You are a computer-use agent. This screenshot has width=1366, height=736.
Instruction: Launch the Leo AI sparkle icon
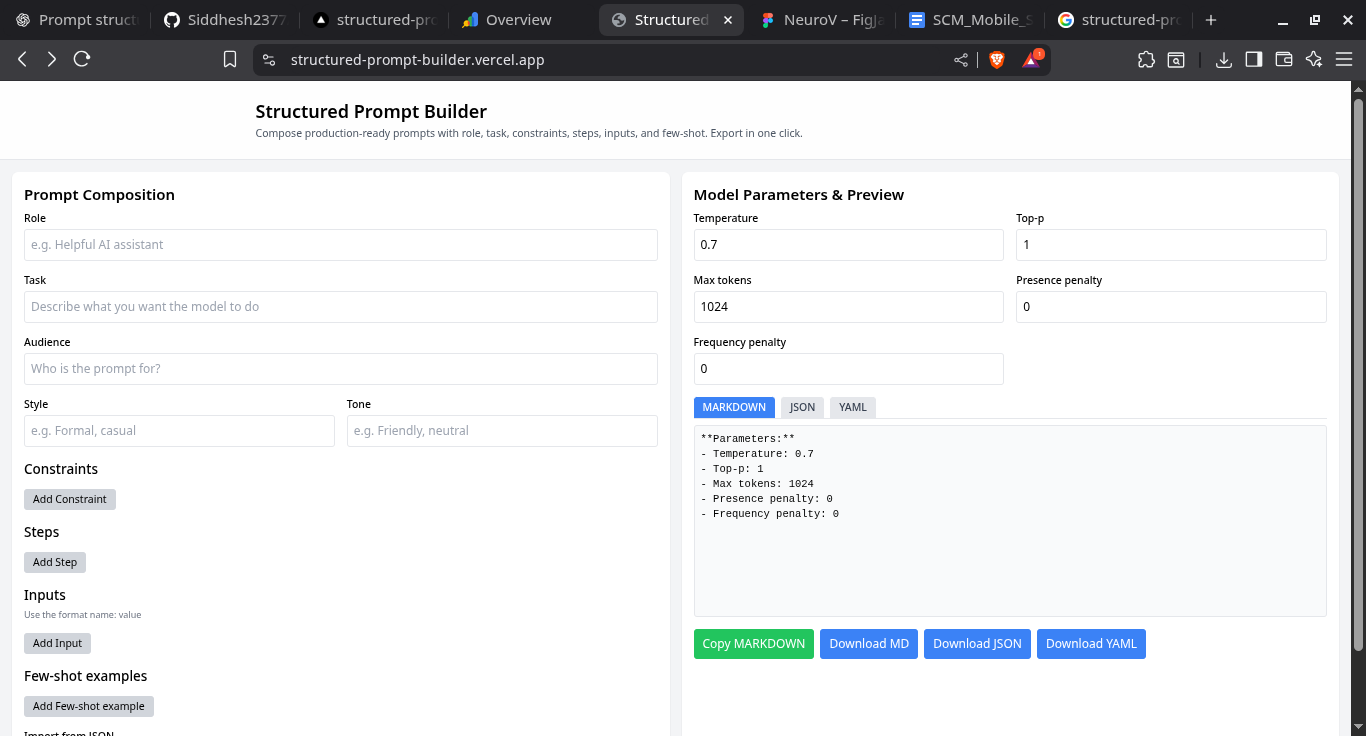pos(1314,60)
